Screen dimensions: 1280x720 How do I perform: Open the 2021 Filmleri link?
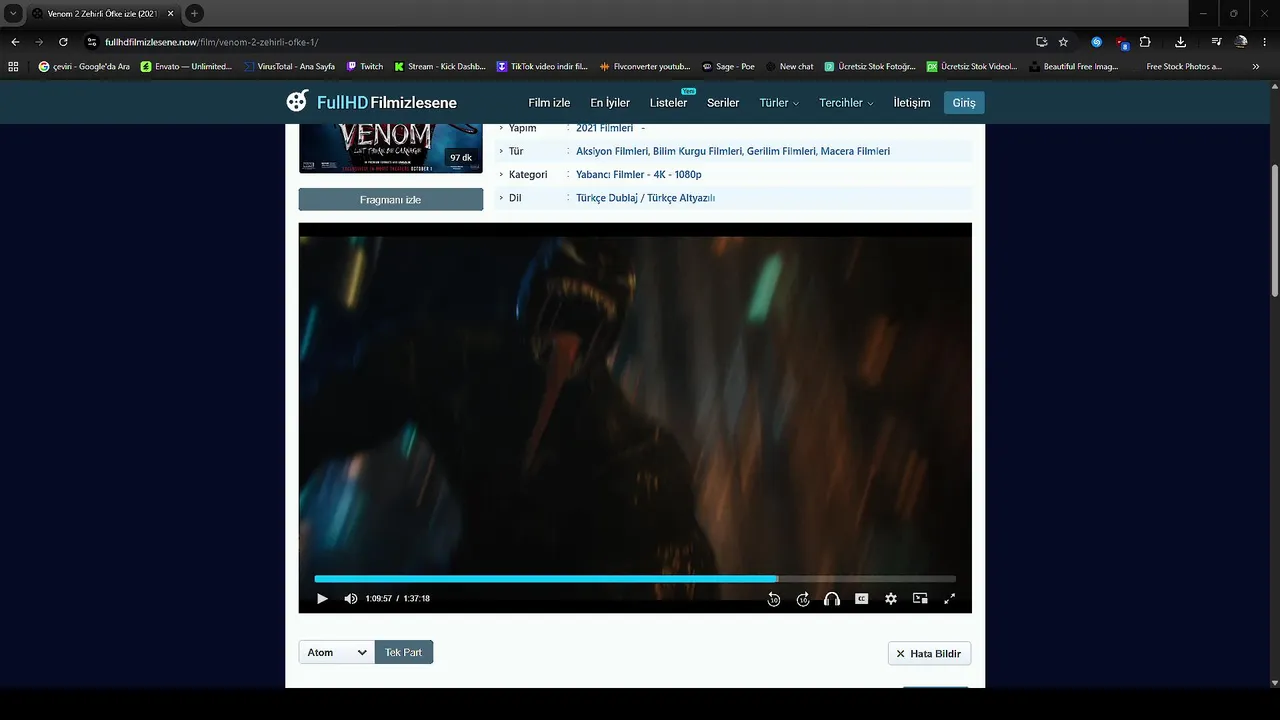pyautogui.click(x=605, y=128)
